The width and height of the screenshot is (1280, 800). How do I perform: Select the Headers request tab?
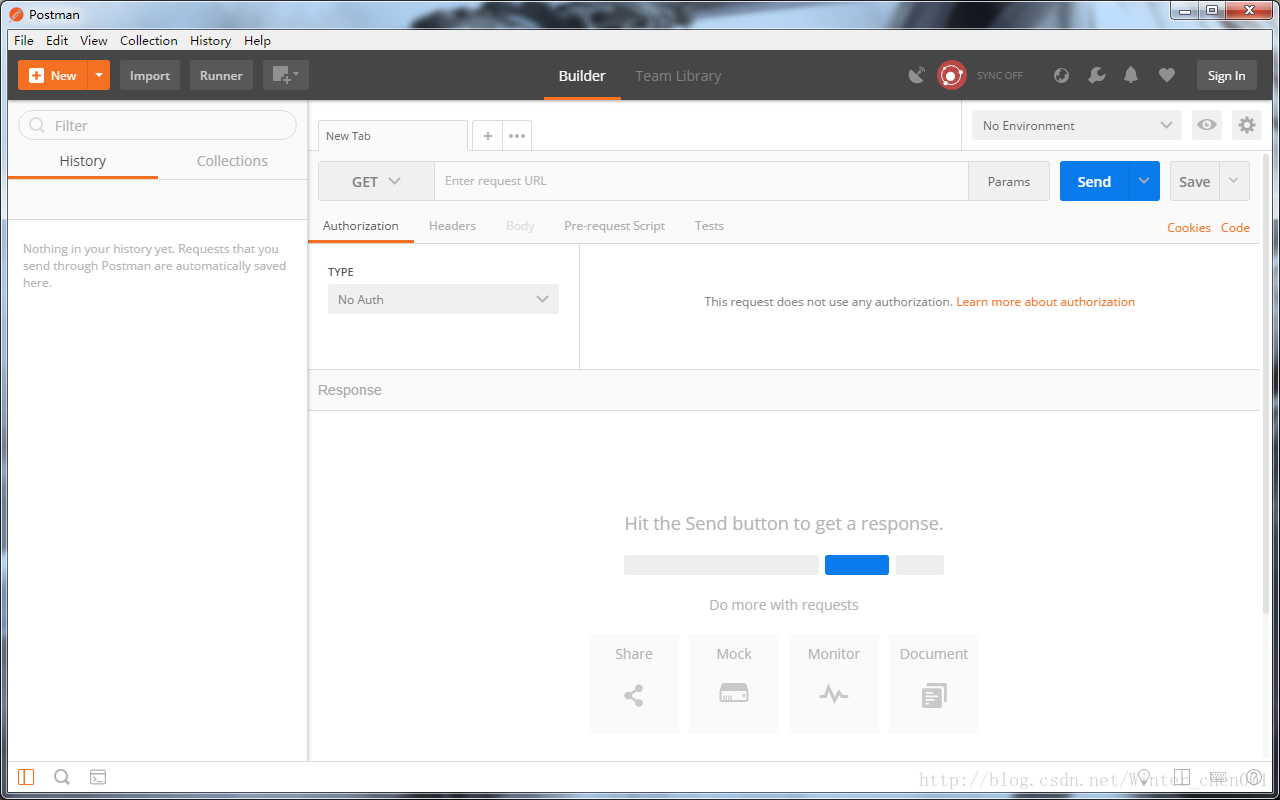point(452,226)
